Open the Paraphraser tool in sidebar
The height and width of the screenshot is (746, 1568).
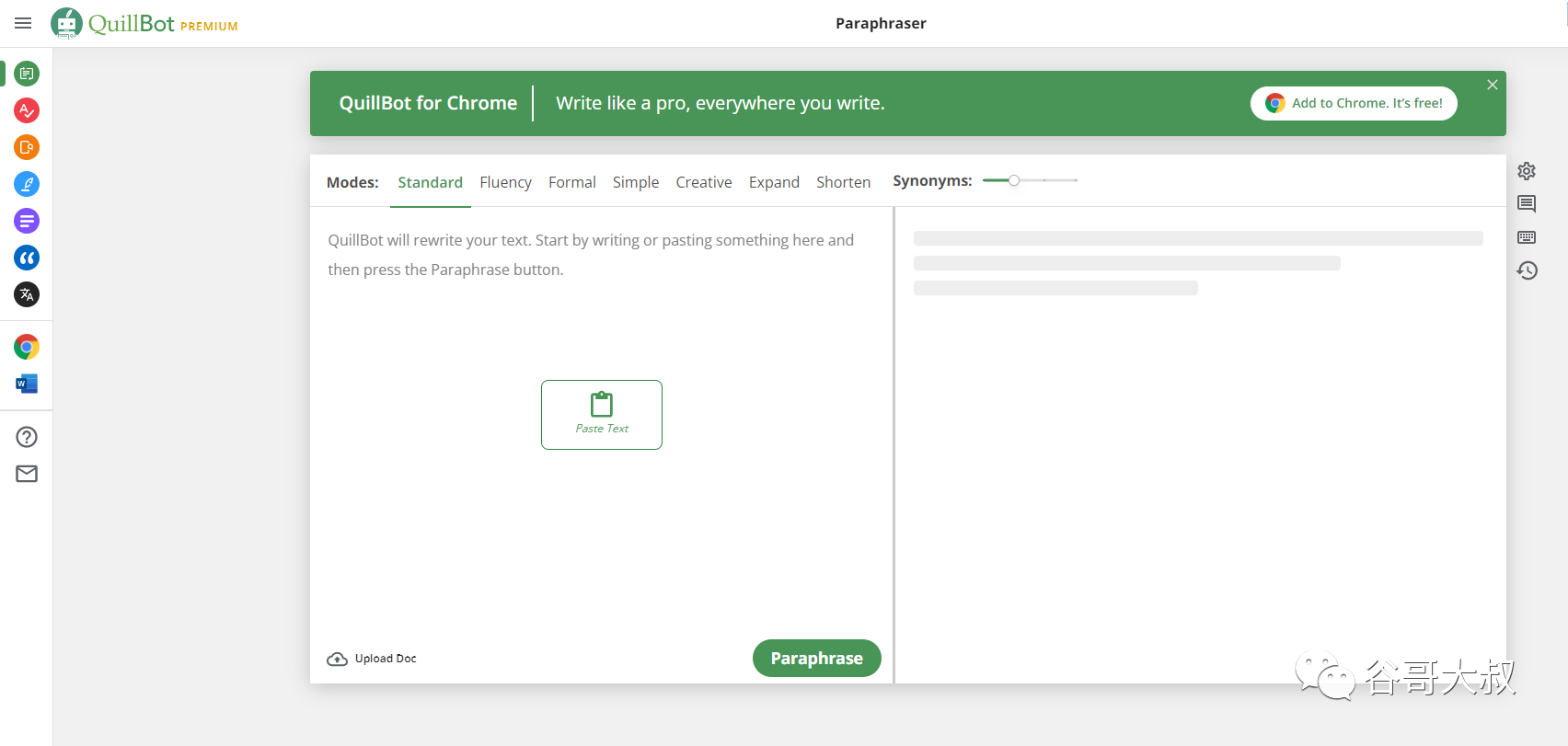[27, 74]
